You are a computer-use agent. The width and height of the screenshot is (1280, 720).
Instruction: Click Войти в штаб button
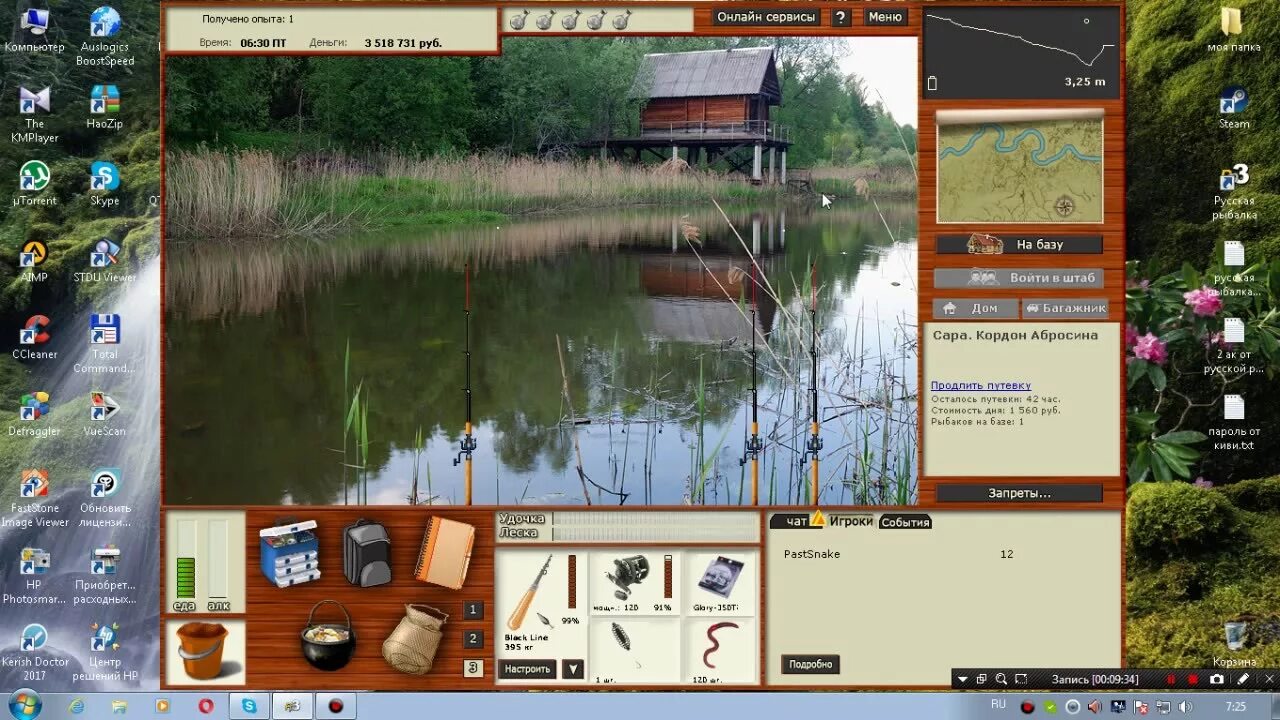(x=1019, y=278)
